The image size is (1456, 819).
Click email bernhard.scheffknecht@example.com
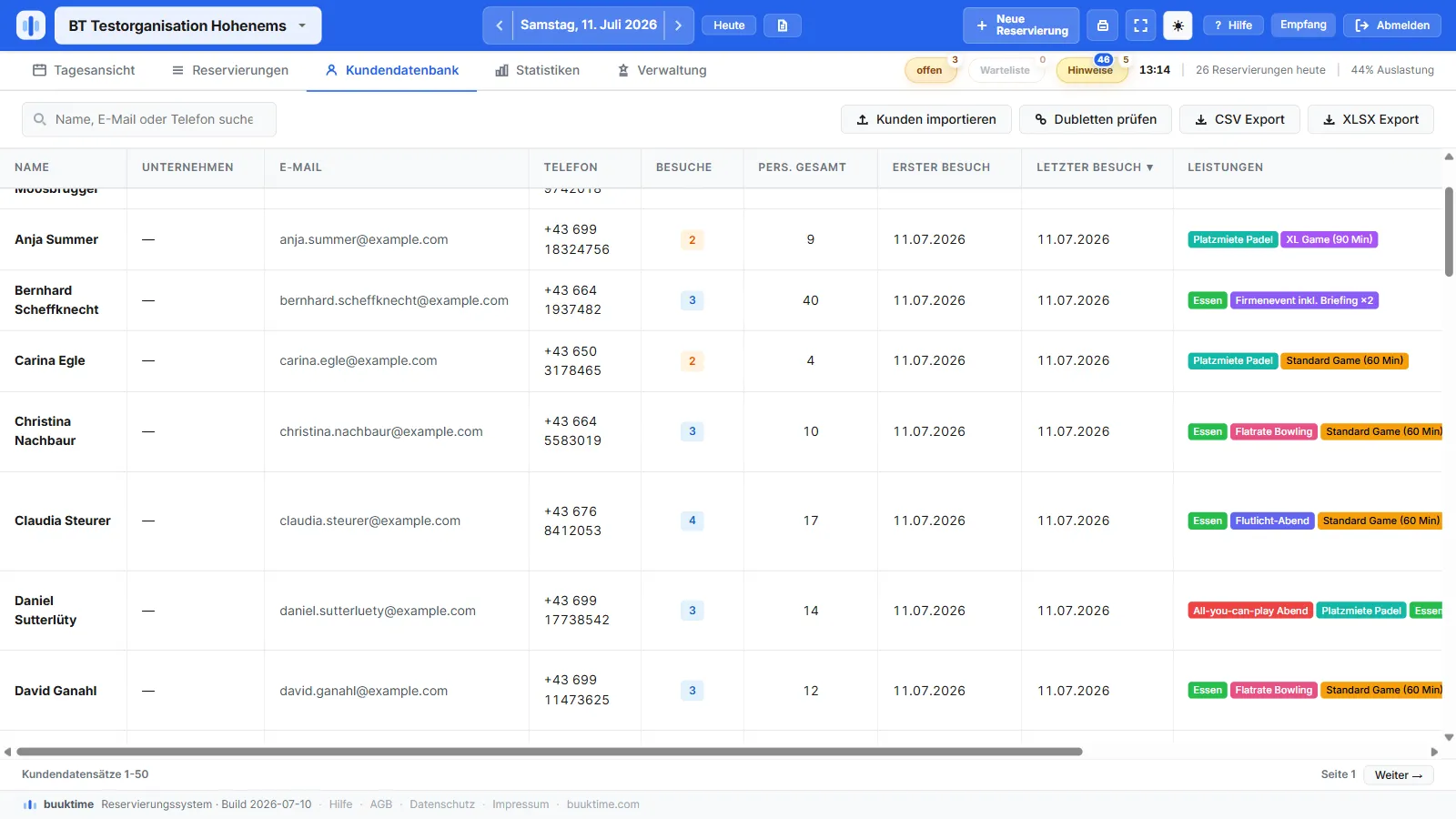pyautogui.click(x=394, y=300)
